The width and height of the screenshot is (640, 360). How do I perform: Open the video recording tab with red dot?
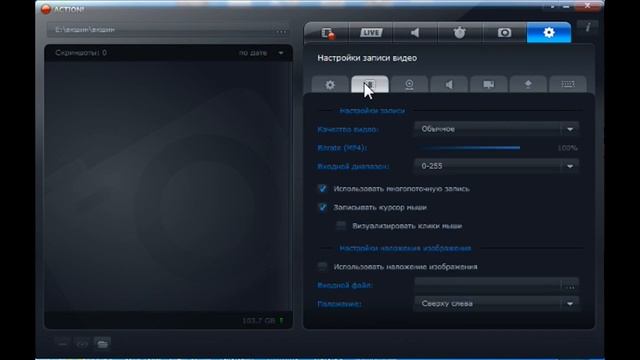click(x=327, y=33)
